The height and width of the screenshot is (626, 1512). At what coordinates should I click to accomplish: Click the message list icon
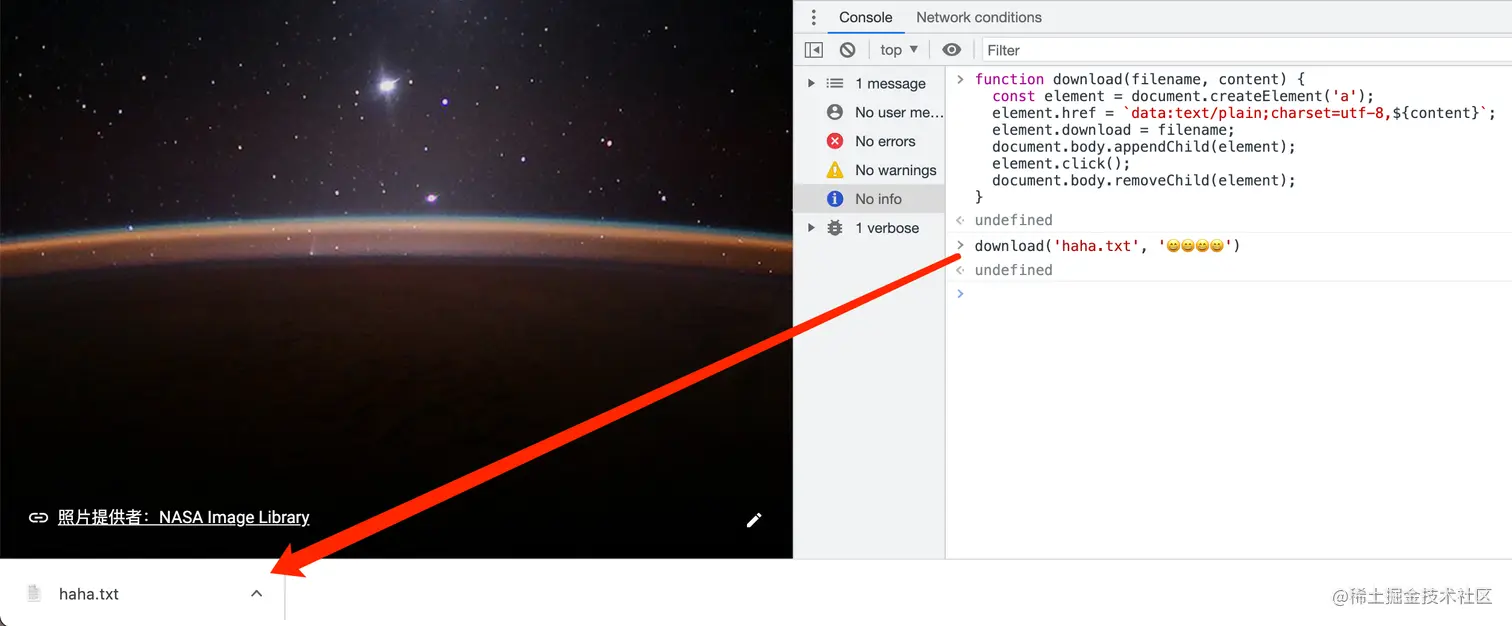point(835,83)
